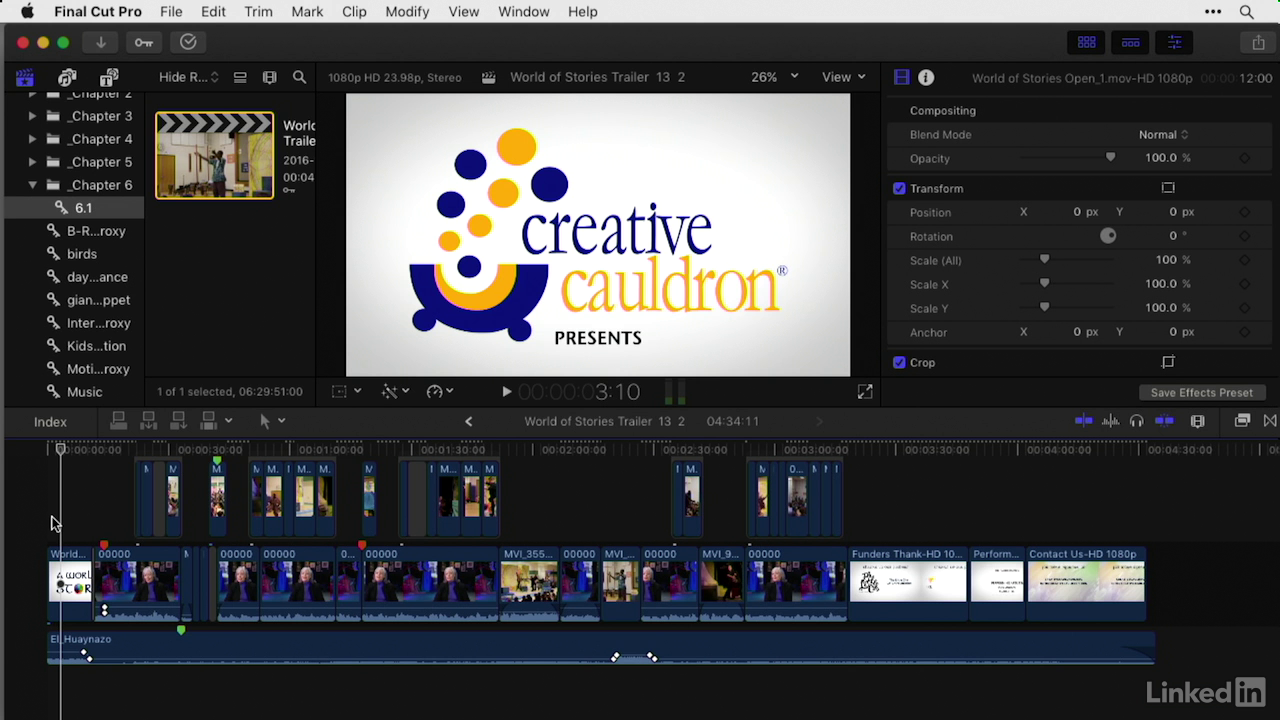Select the Video inspector filmstrip icon
Image resolution: width=1280 pixels, height=720 pixels.
[901, 77]
